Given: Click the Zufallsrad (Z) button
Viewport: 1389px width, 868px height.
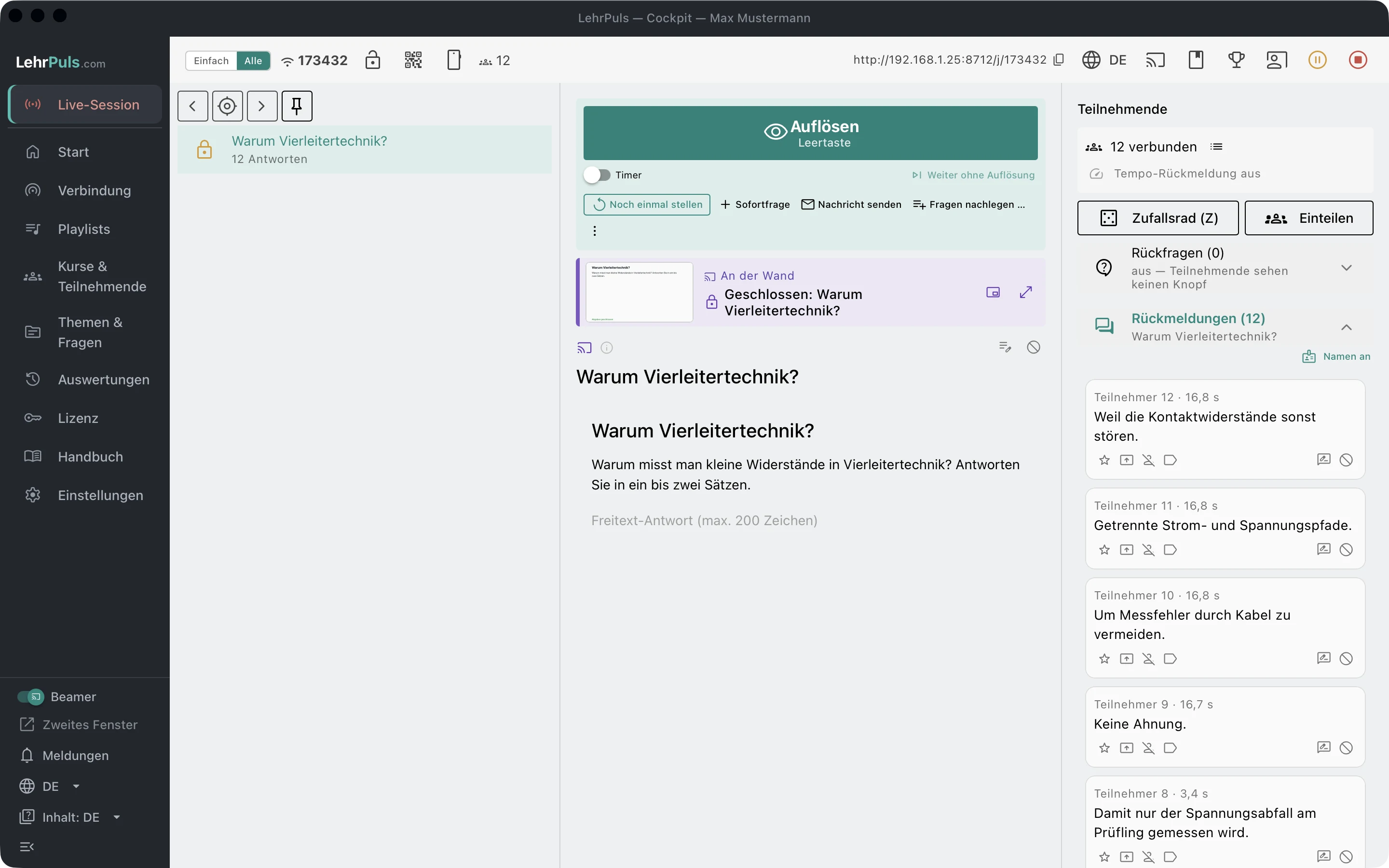Looking at the screenshot, I should 1157,218.
